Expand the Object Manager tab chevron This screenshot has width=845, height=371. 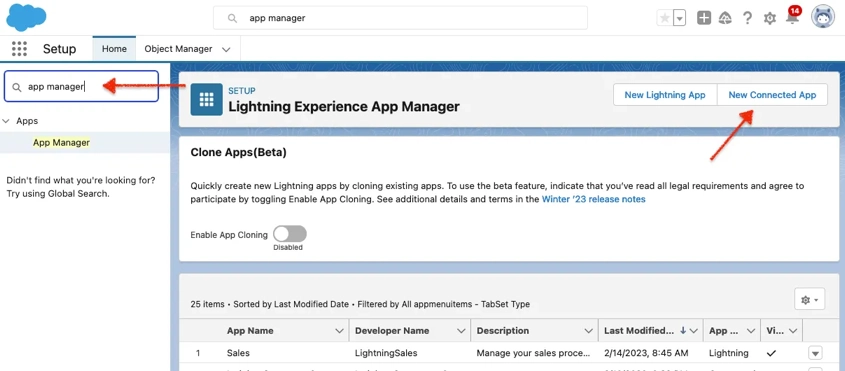[x=226, y=49]
